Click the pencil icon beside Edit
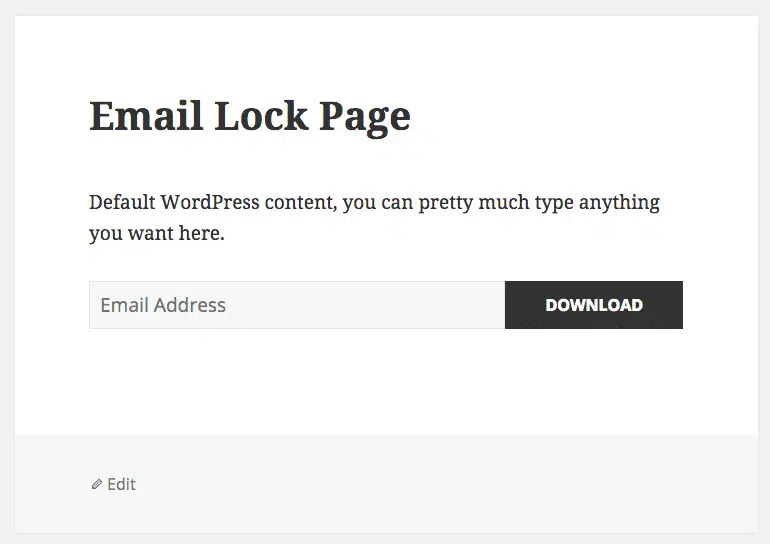The width and height of the screenshot is (770, 544). 97,485
